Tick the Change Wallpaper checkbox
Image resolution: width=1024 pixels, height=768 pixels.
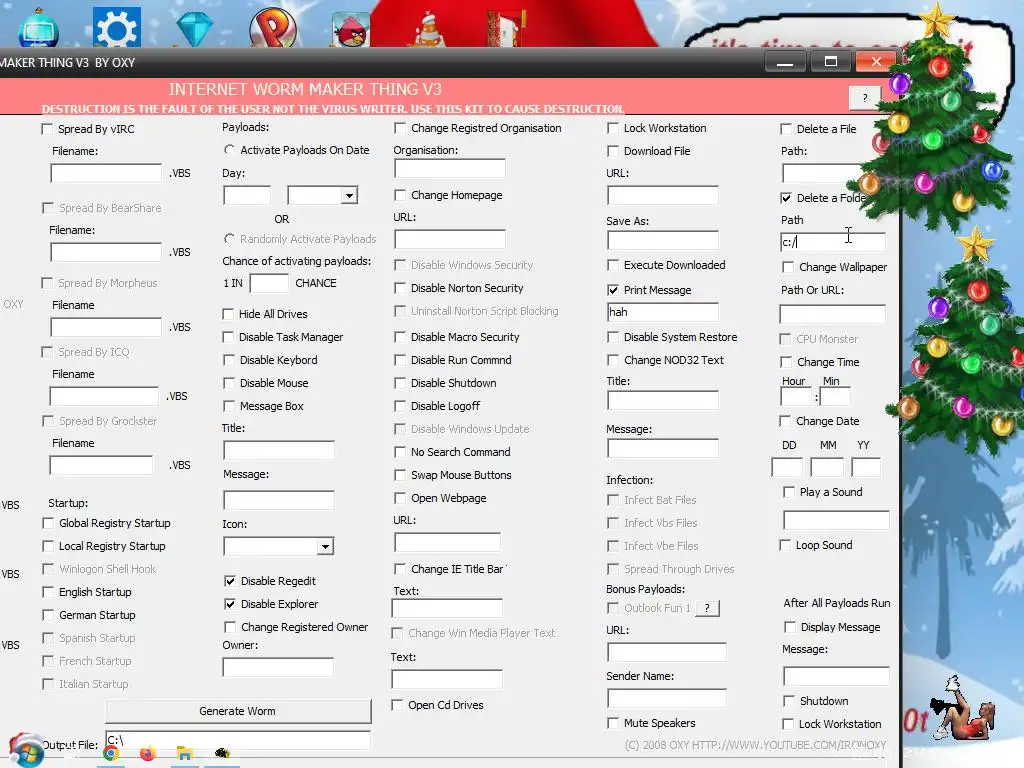coord(788,267)
